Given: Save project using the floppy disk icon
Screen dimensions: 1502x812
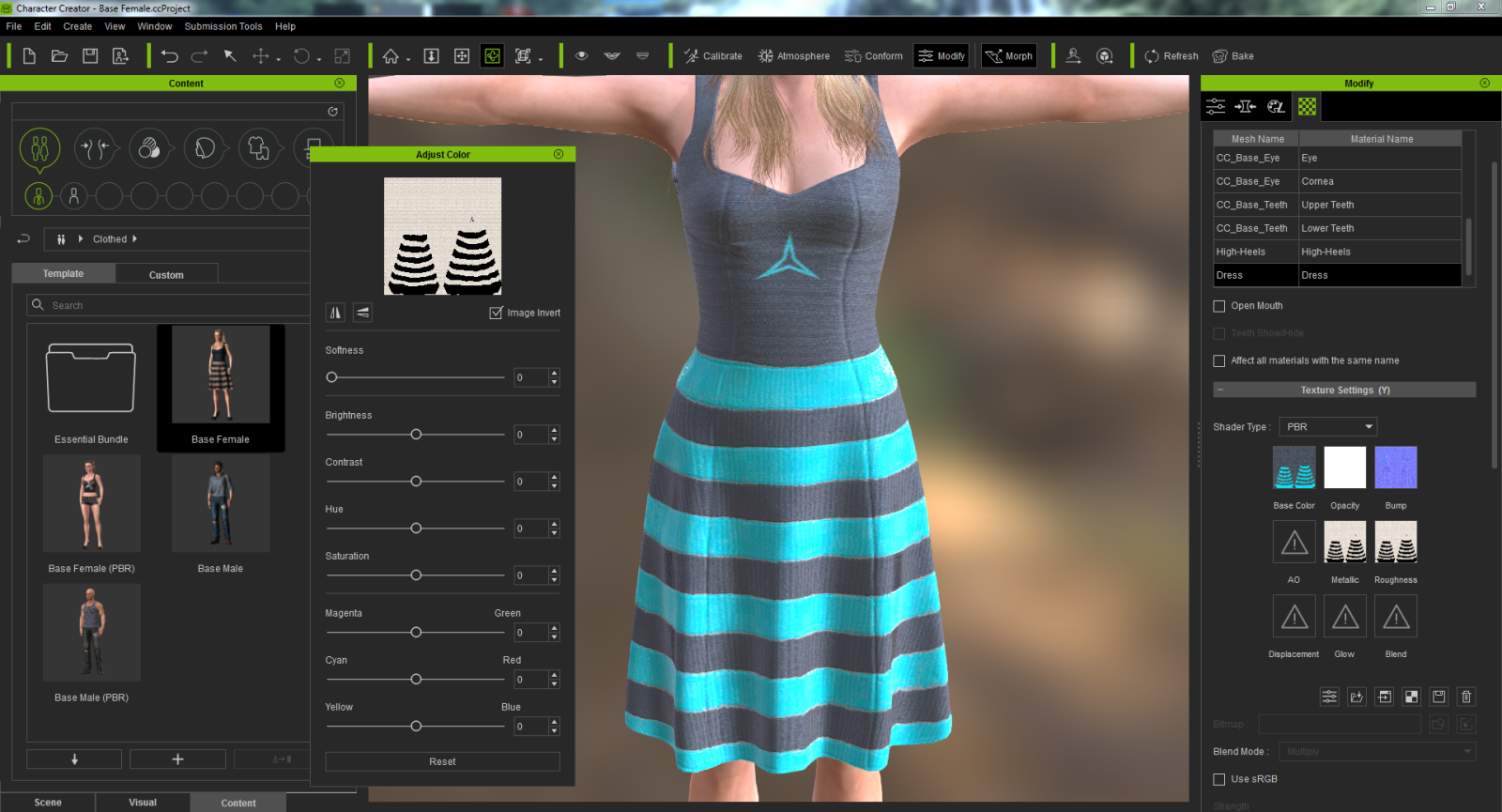Looking at the screenshot, I should (90, 56).
